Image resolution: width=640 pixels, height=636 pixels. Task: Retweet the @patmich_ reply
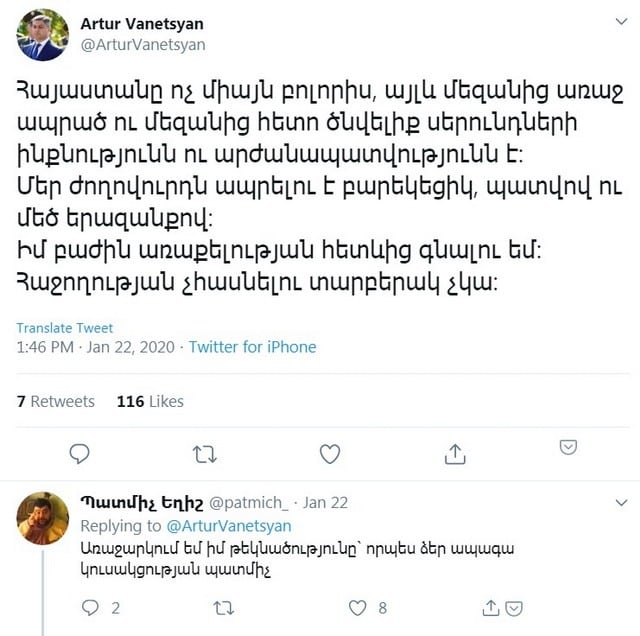tap(224, 608)
